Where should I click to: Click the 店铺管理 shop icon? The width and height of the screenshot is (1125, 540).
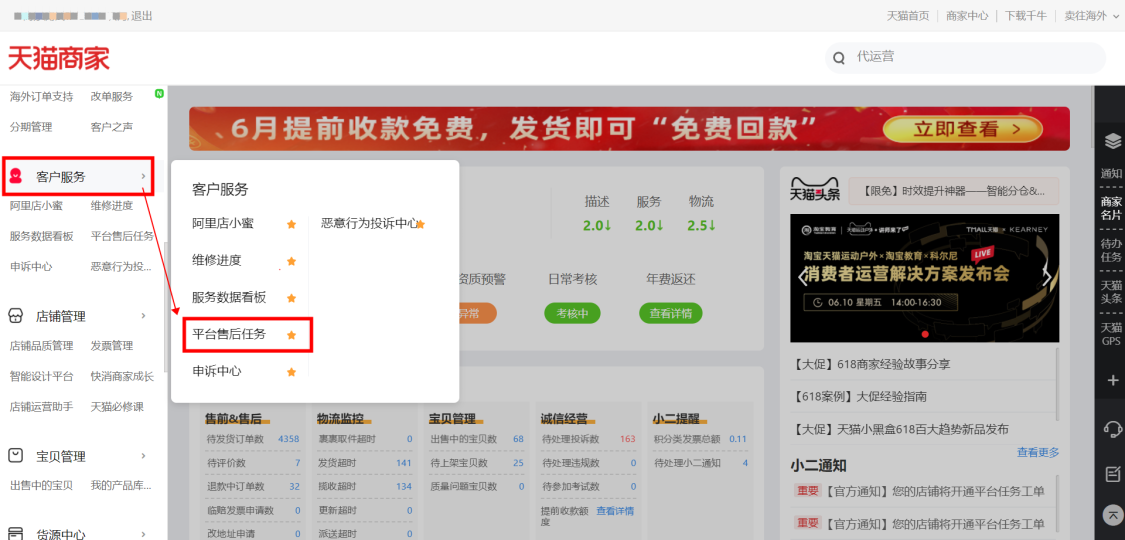(16, 316)
